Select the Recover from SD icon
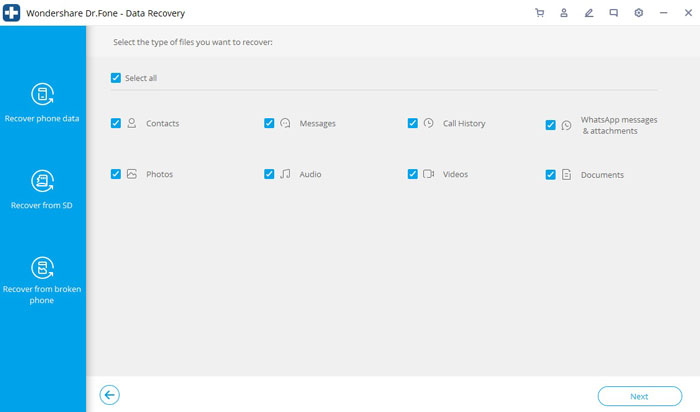 point(42,181)
